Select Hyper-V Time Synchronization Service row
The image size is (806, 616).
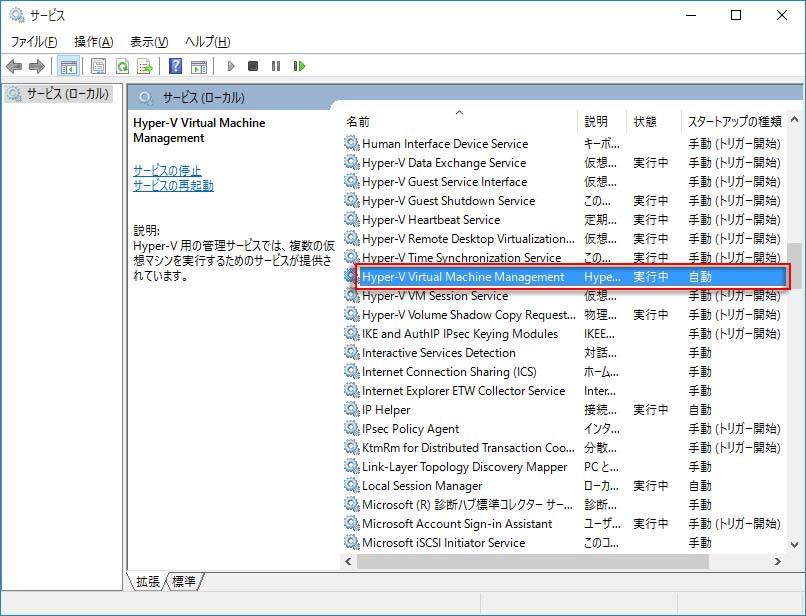pos(564,258)
